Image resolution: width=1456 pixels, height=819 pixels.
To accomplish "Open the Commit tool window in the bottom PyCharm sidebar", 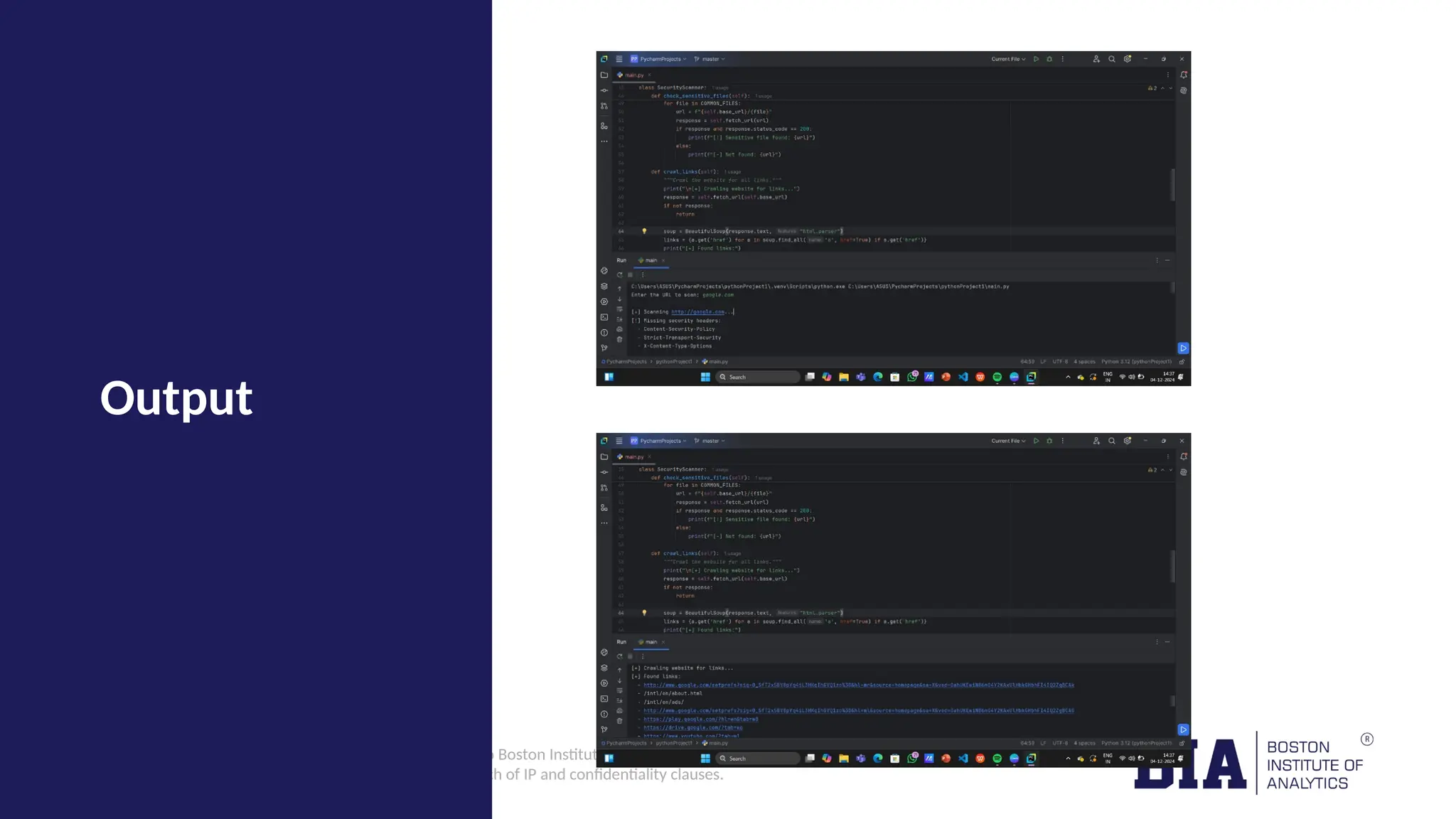I will 604,472.
